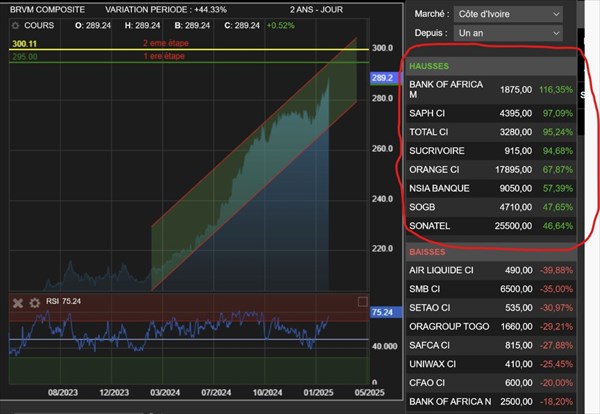Viewport: 600px width, 414px height.
Task: Click the Marché dropdown chevron arrow
Action: pos(556,14)
